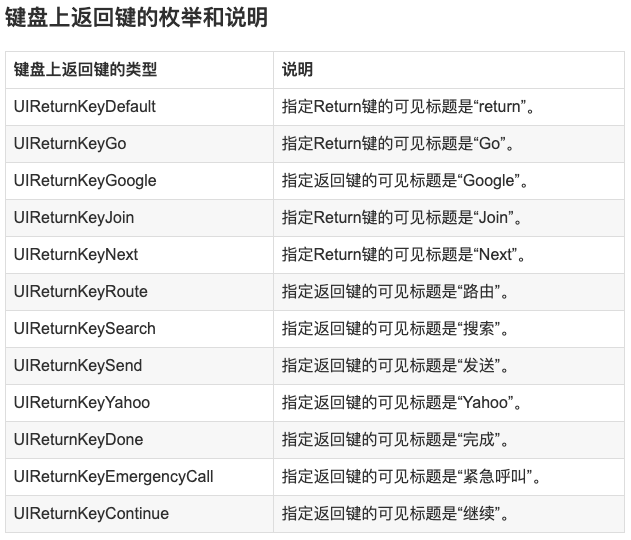Select UIReturnKeyGo cell
The width and height of the screenshot is (631, 540).
click(x=139, y=144)
